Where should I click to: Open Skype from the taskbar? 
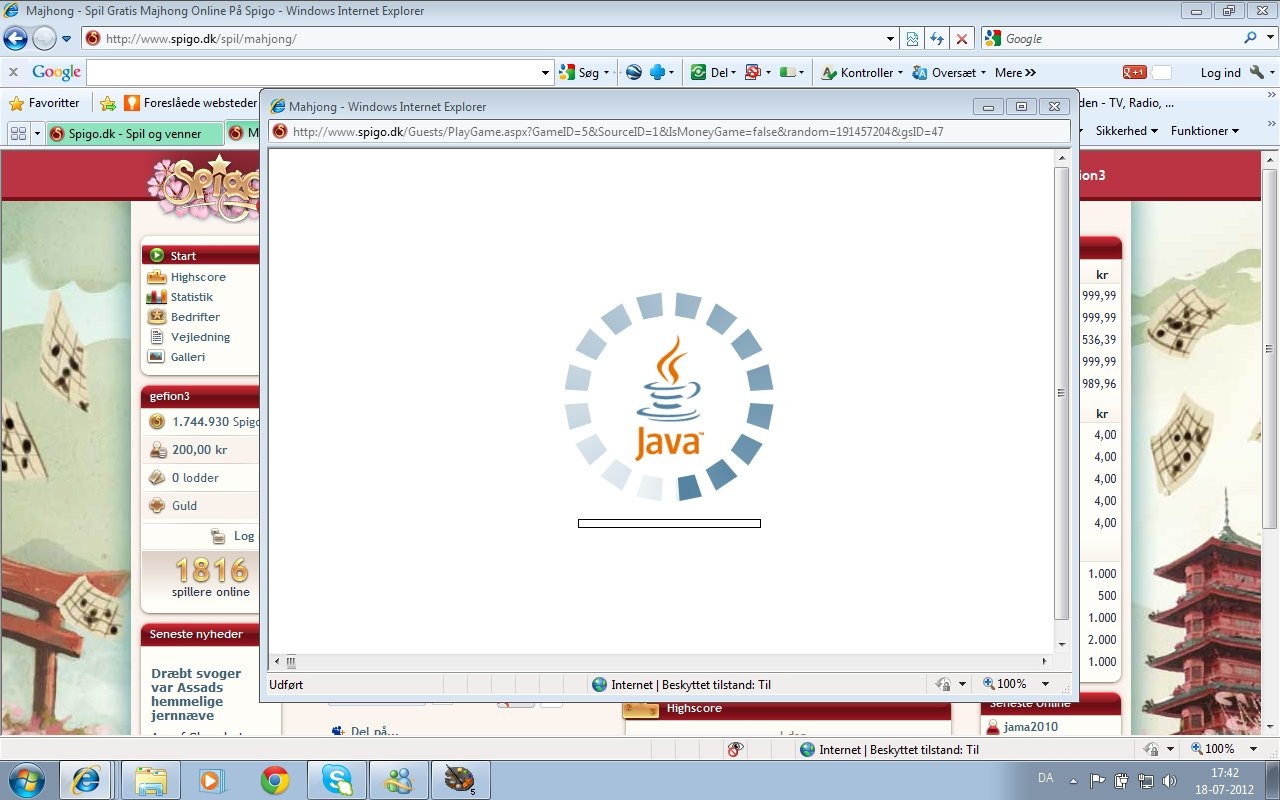point(337,780)
